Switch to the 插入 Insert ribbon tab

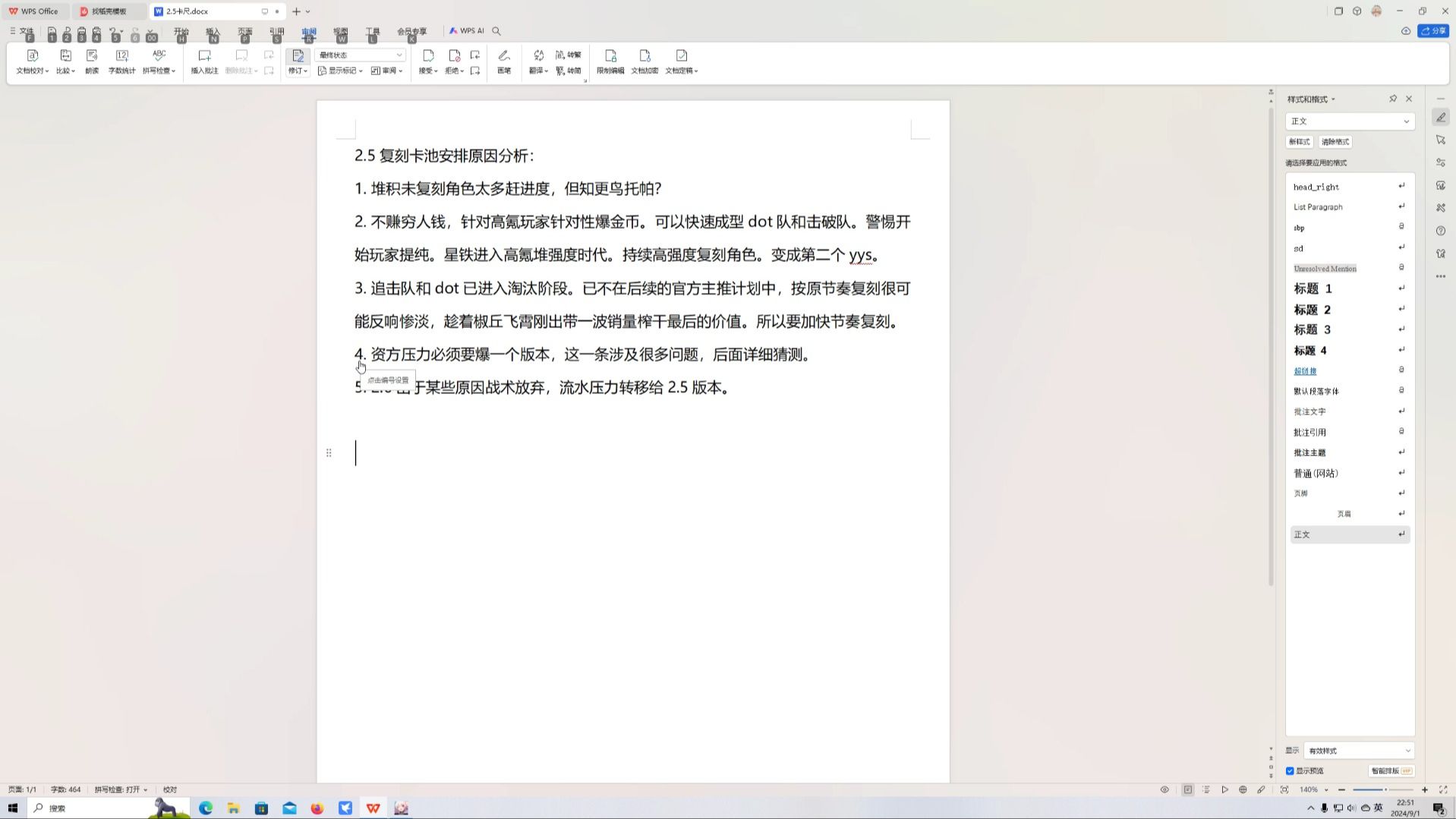click(213, 31)
